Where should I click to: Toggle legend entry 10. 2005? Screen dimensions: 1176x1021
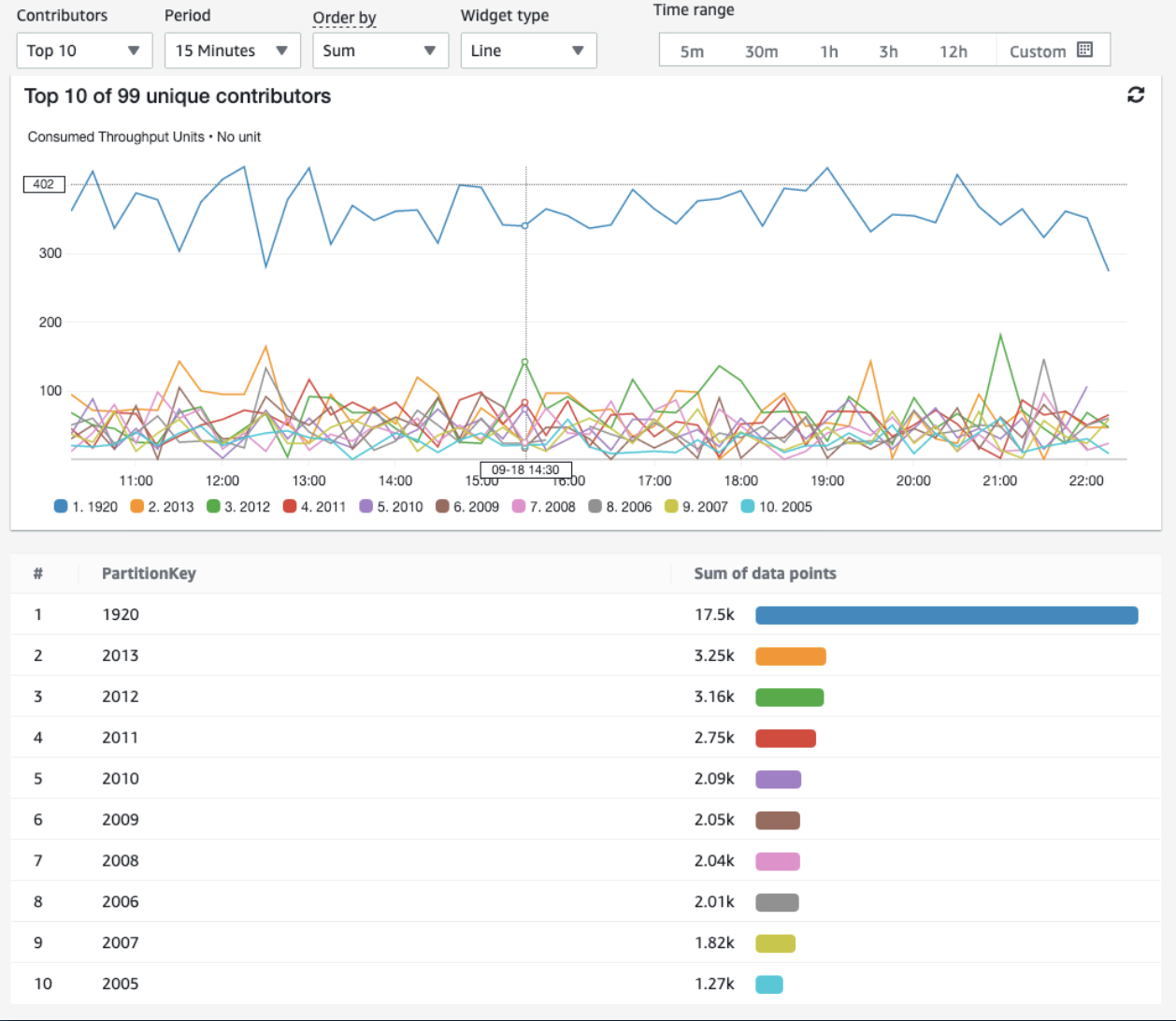pos(777,507)
